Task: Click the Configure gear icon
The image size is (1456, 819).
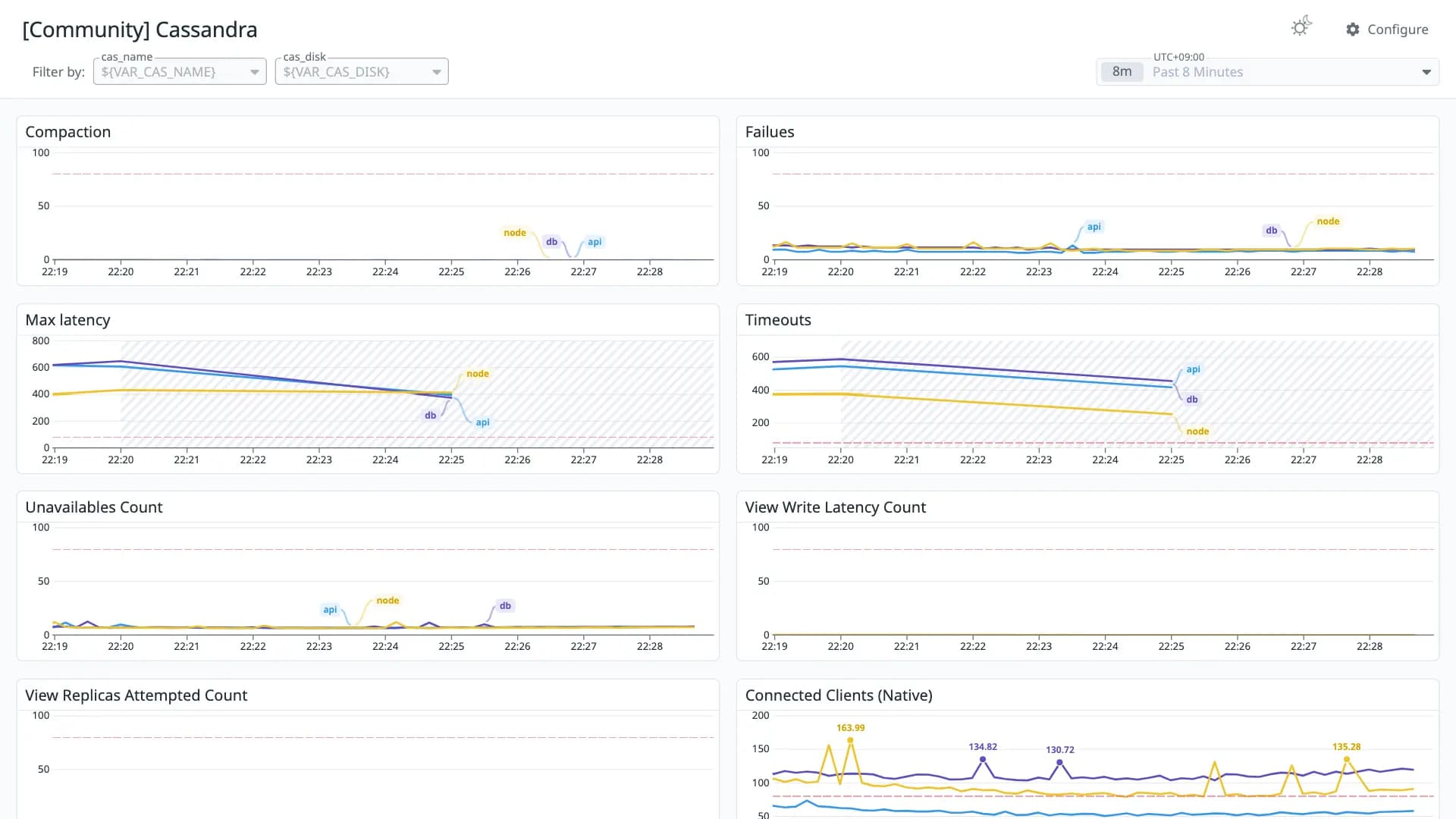Action: click(1353, 30)
